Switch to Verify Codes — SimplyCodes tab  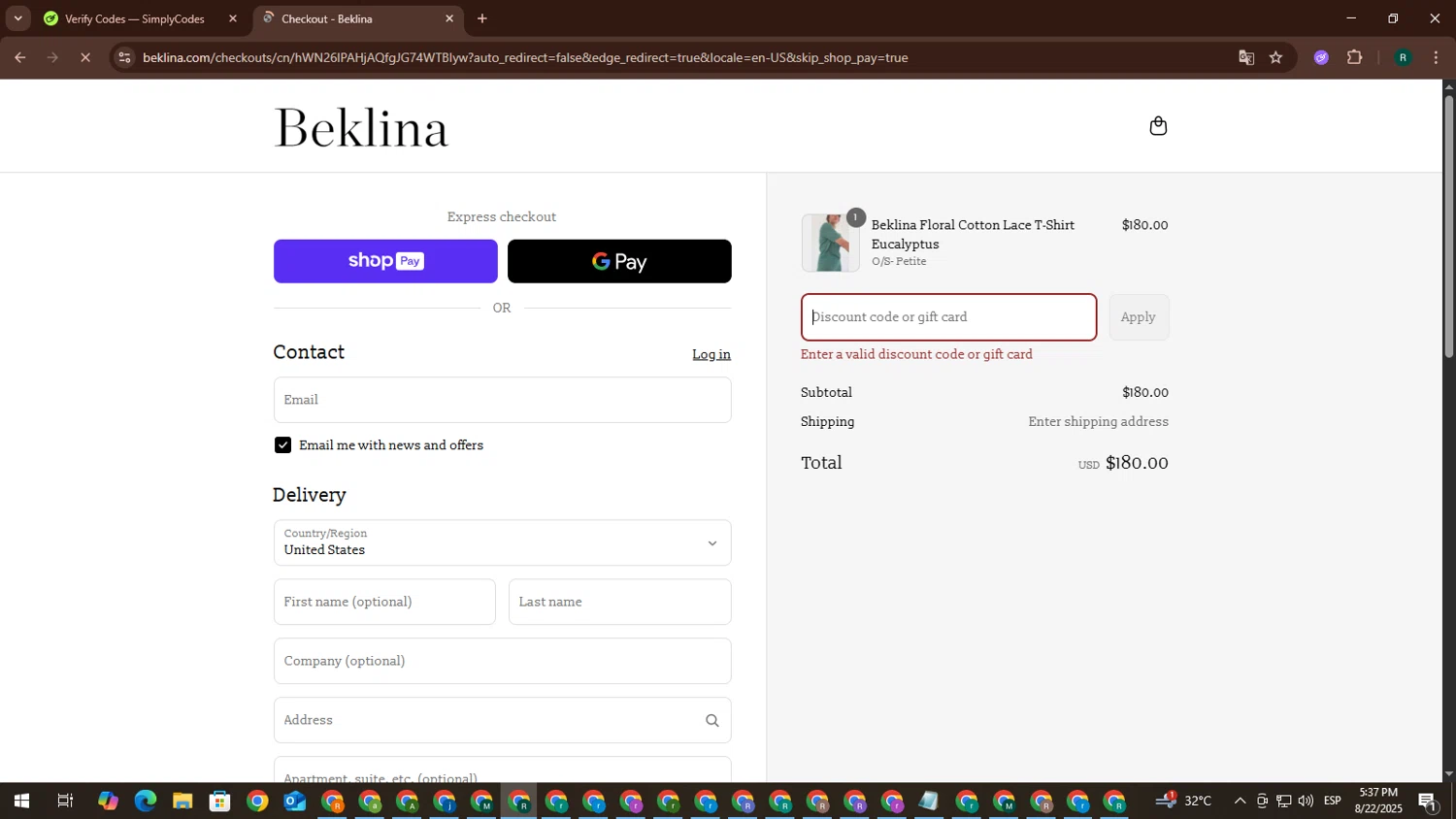point(135,18)
